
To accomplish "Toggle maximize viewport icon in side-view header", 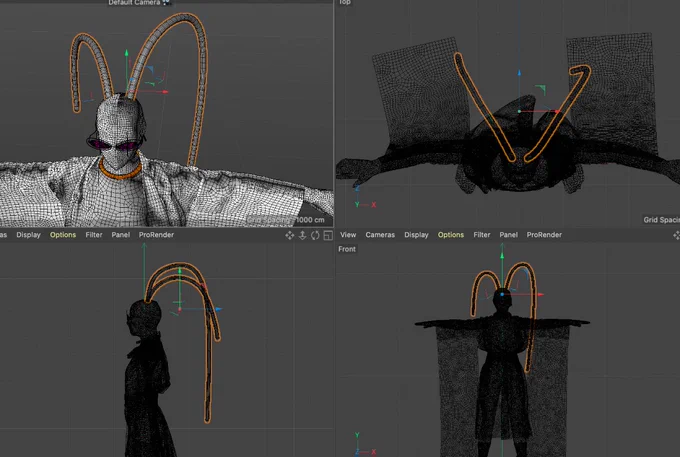I will point(328,235).
